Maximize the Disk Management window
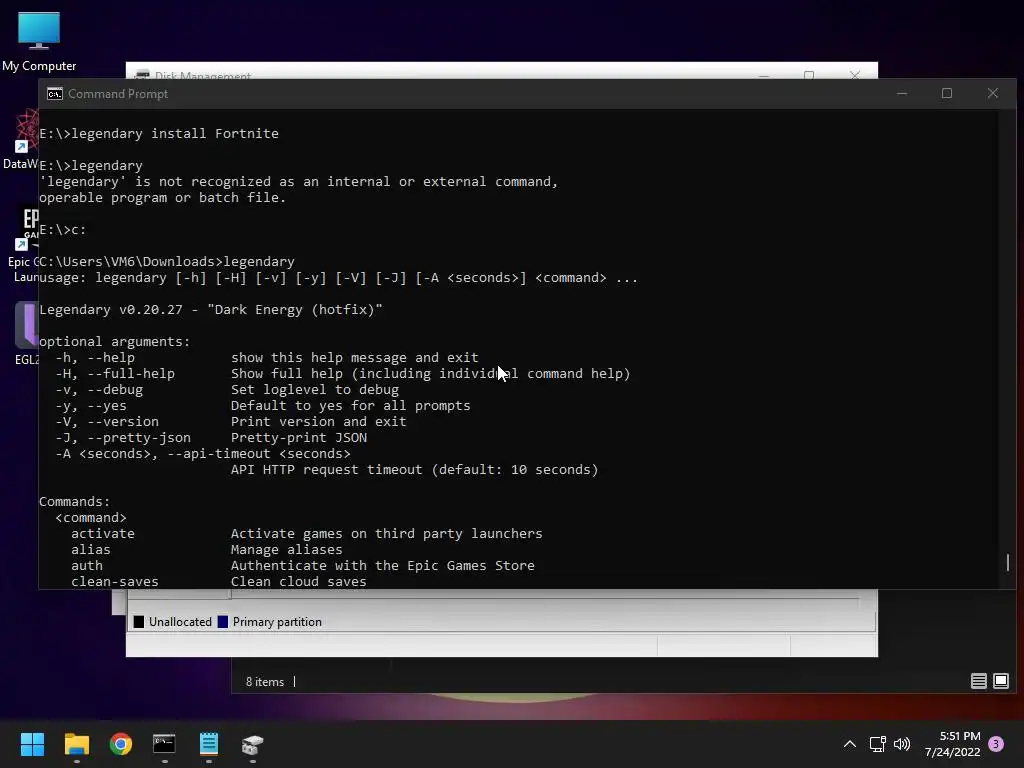Screen dimensions: 1024x768 click(809, 74)
